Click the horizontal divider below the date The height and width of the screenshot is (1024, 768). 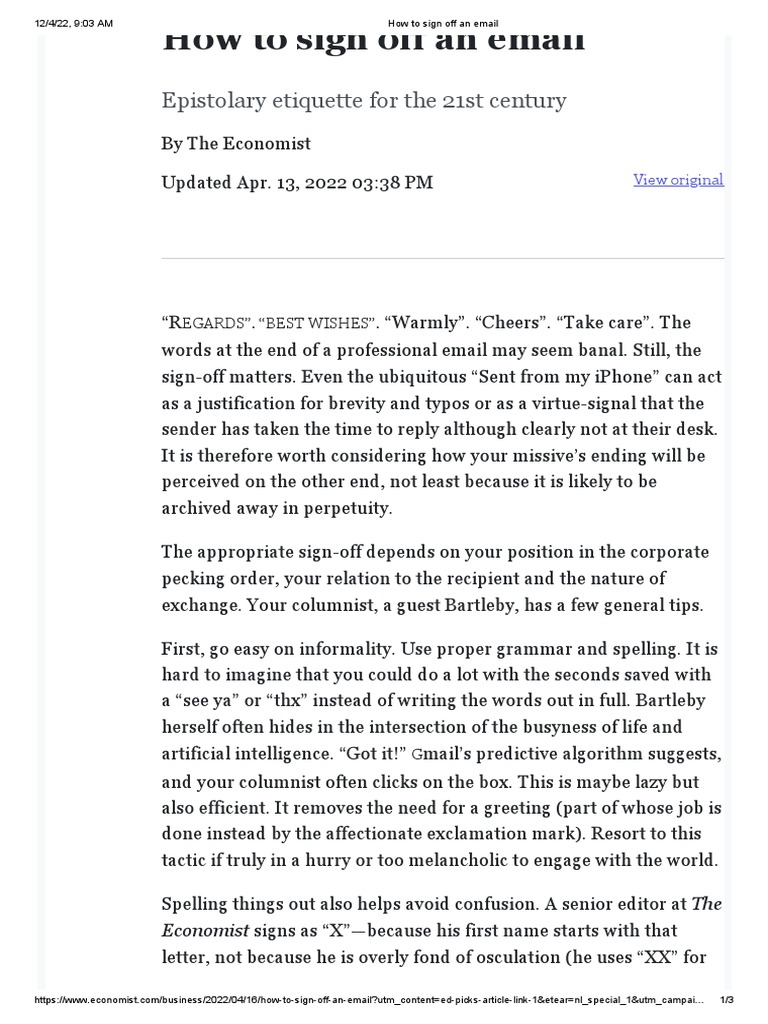tap(442, 257)
